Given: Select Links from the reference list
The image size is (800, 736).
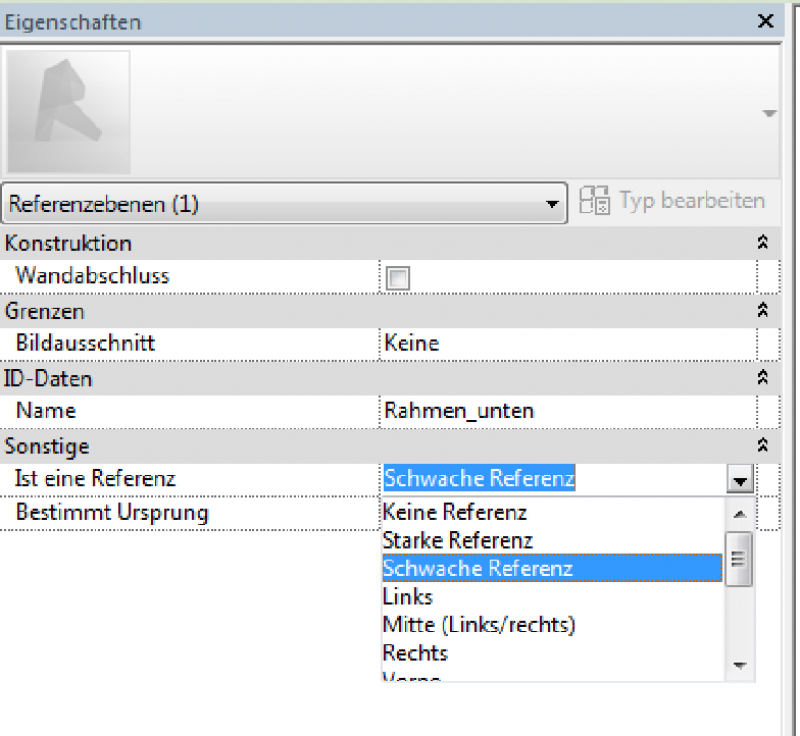Looking at the screenshot, I should pos(408,597).
